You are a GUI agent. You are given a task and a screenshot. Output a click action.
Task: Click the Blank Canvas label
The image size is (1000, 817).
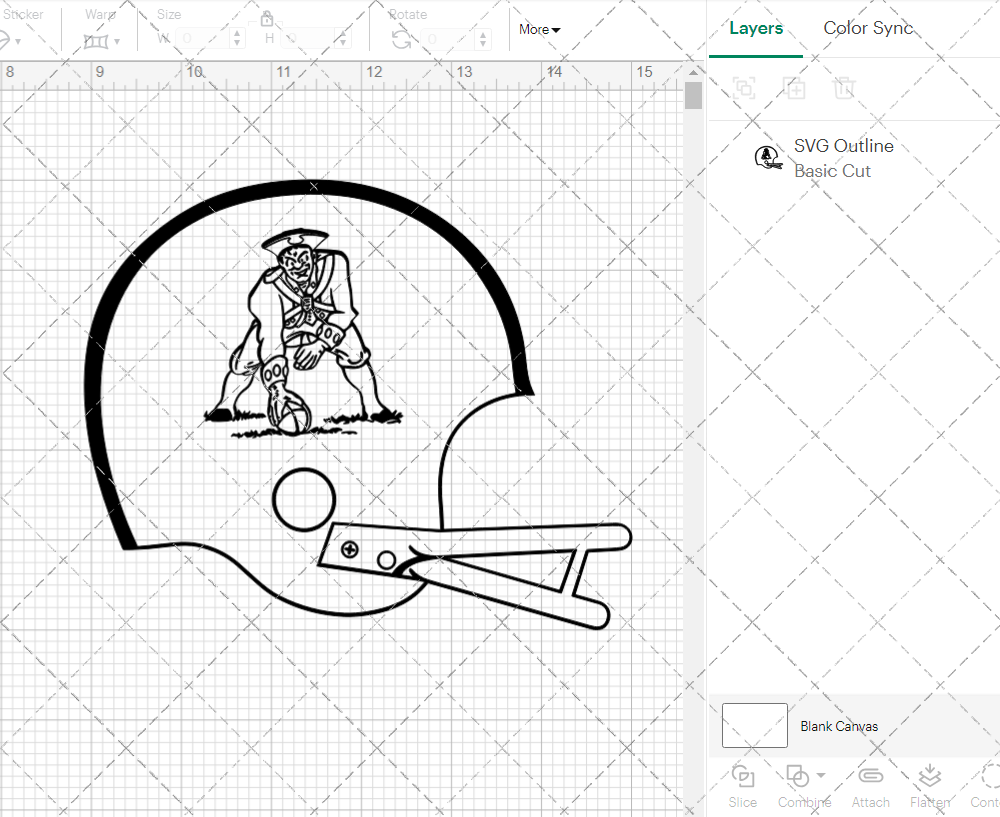coord(839,726)
